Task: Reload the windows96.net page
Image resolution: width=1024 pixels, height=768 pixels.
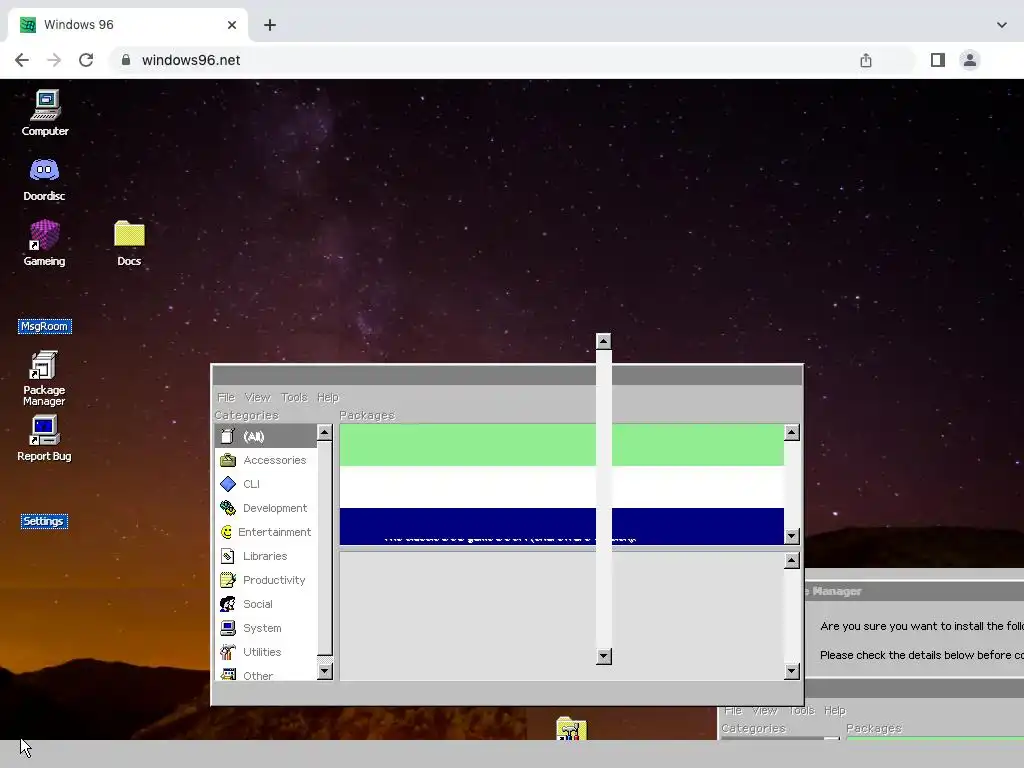Action: coord(86,60)
